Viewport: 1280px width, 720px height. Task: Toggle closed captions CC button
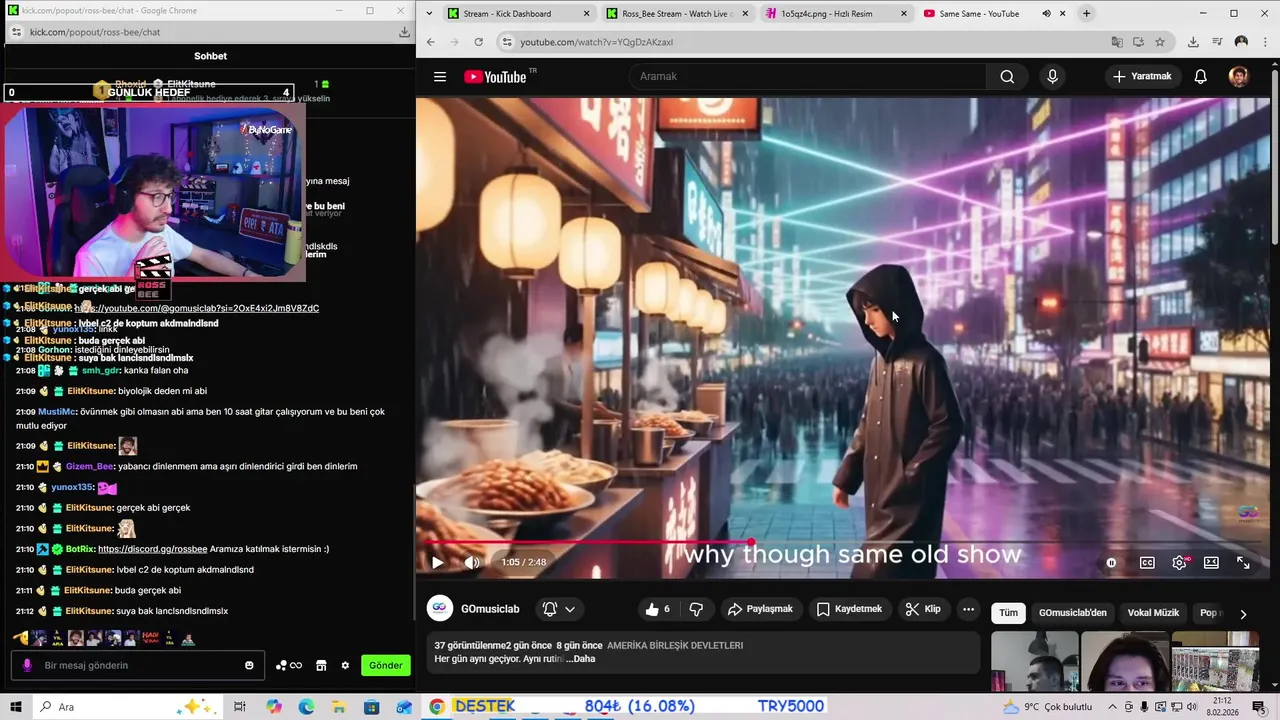pyautogui.click(x=1147, y=562)
